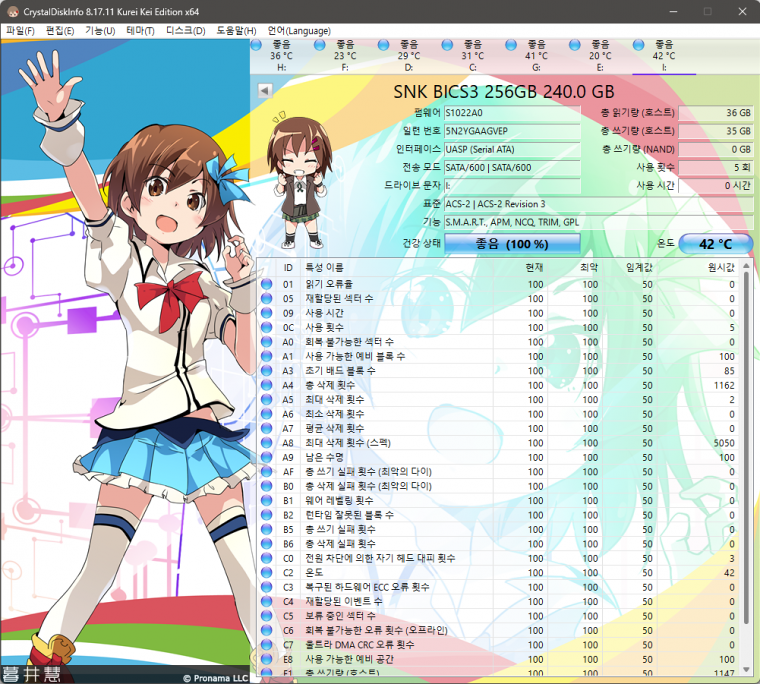
Task: Click status icon for A5 최대 삭제 횟수
Action: pos(267,399)
